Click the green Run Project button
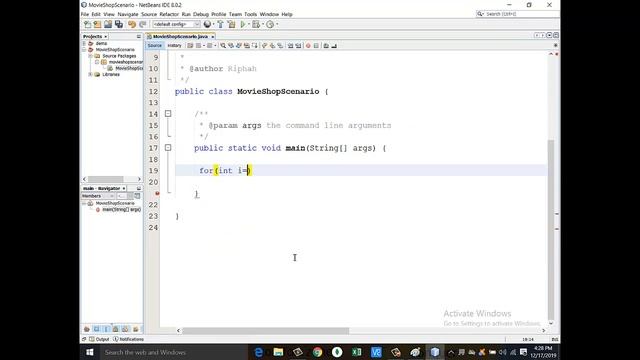640x360 pixels. coord(243,24)
